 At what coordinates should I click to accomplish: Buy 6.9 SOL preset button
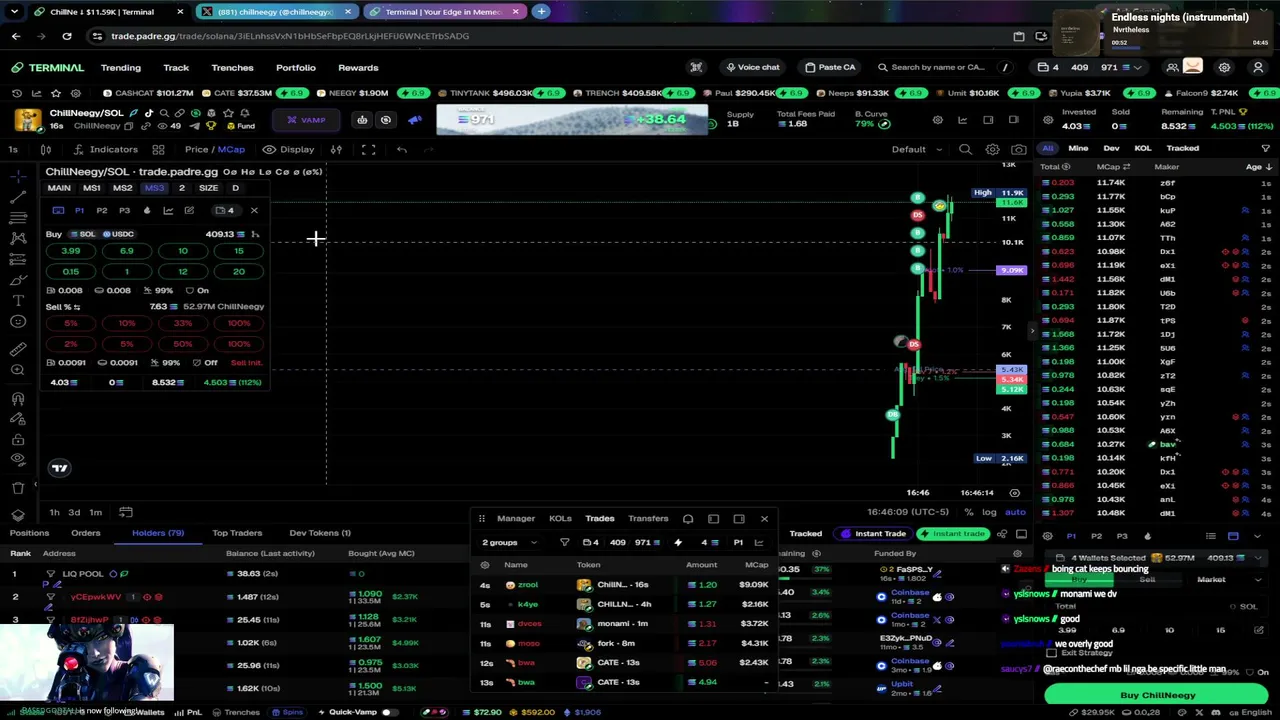coord(126,251)
